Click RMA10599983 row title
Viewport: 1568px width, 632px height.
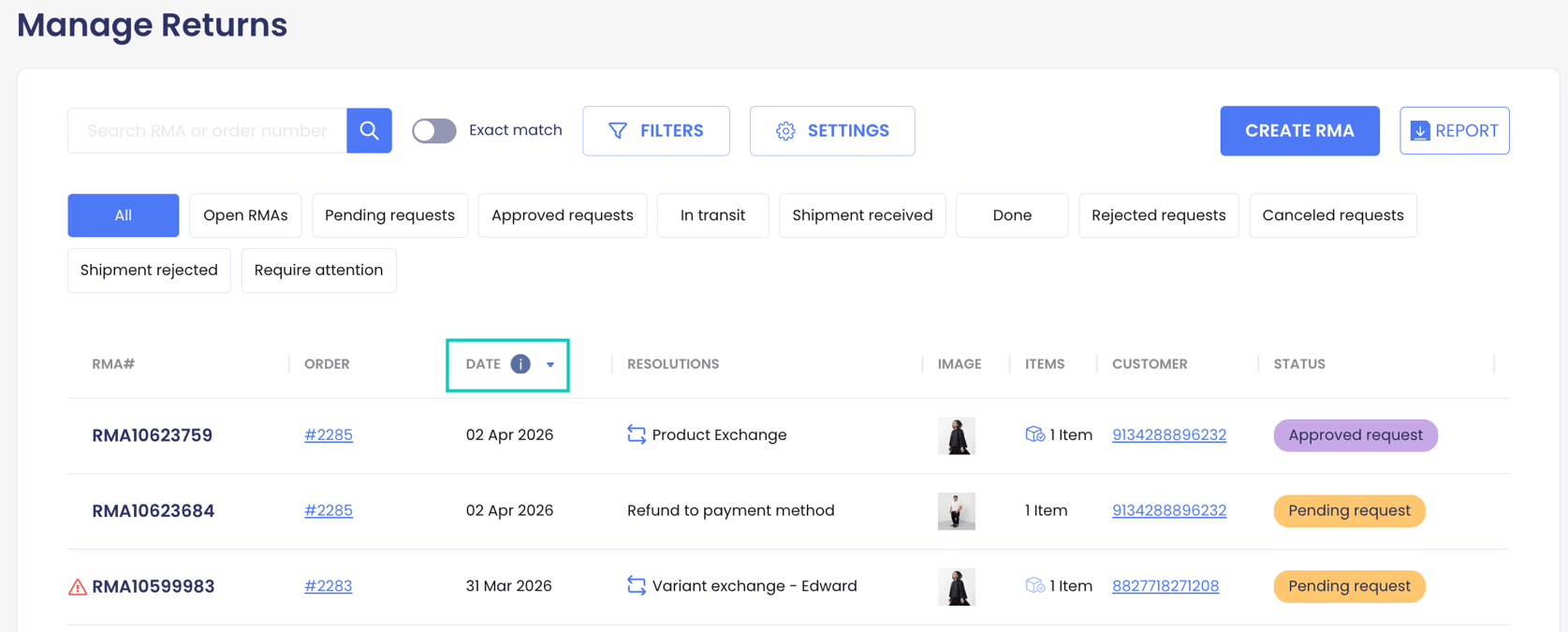[154, 587]
